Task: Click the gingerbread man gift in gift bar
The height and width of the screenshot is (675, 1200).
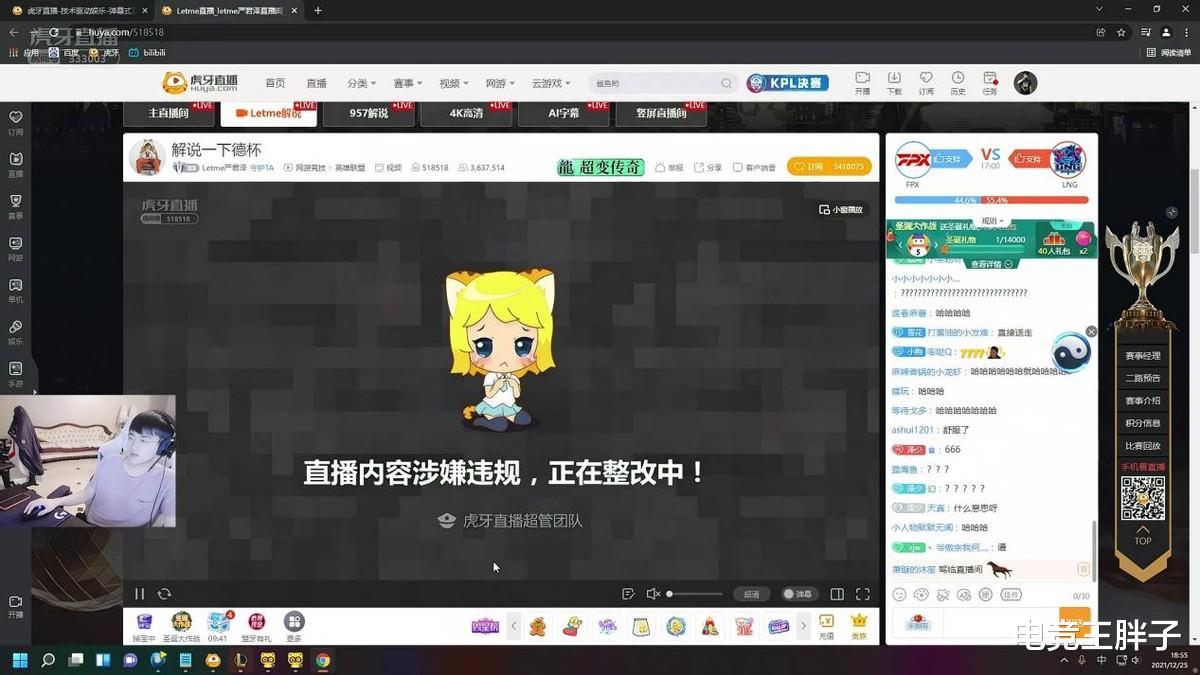Action: [538, 627]
